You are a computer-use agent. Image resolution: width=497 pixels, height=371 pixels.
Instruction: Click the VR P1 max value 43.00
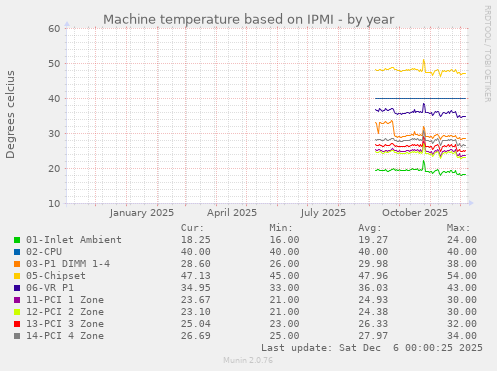[462, 288]
